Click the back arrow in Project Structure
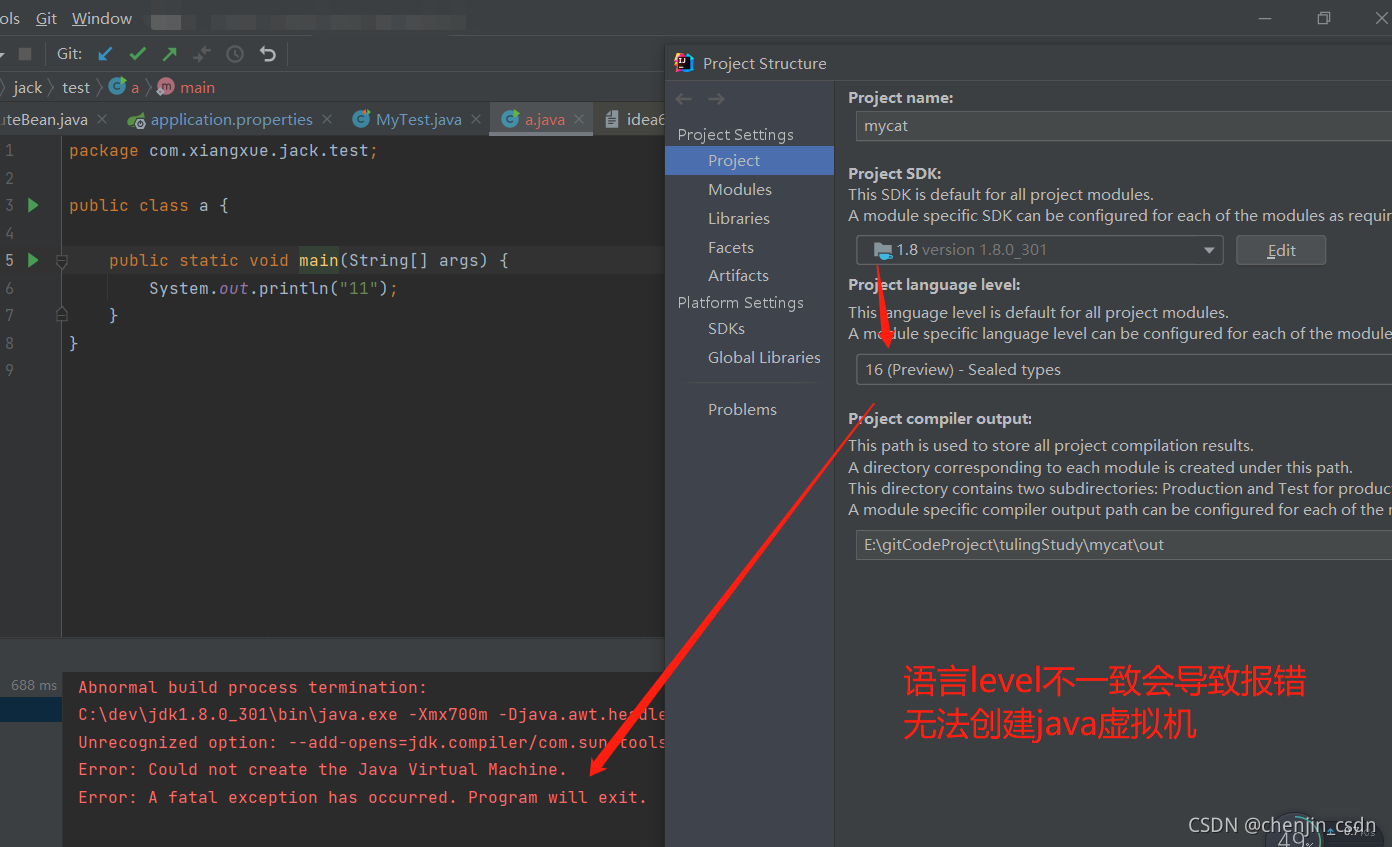This screenshot has width=1392, height=847. (x=684, y=99)
